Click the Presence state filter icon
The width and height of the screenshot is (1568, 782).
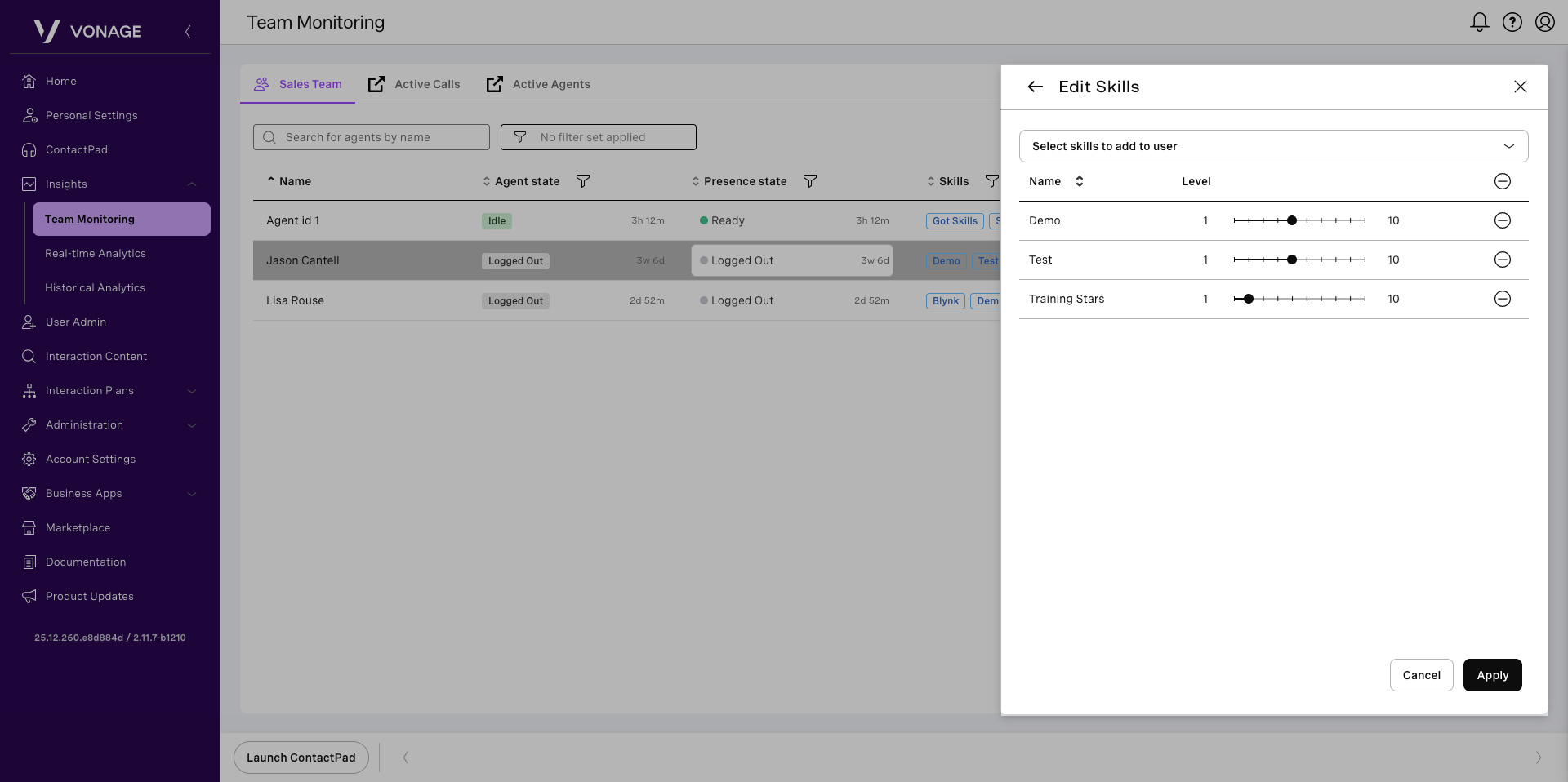810,181
